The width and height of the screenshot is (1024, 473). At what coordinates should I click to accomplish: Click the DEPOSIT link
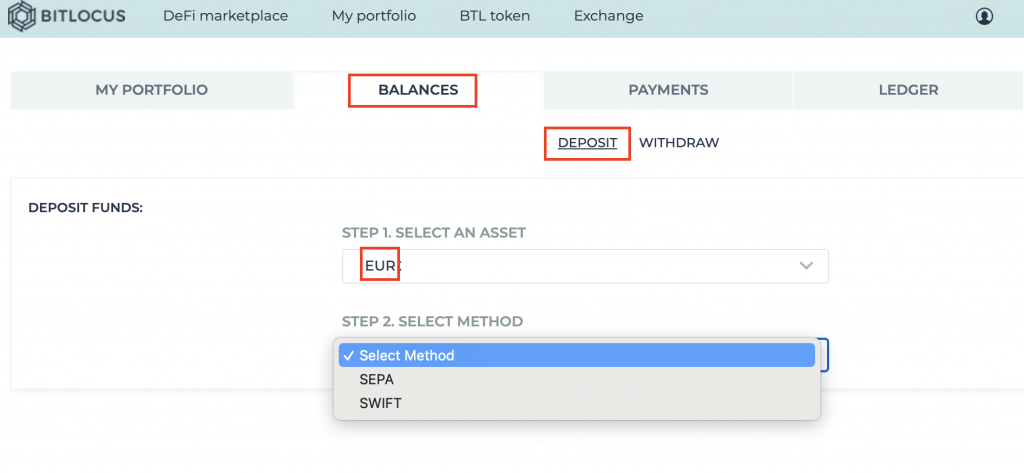click(x=587, y=142)
